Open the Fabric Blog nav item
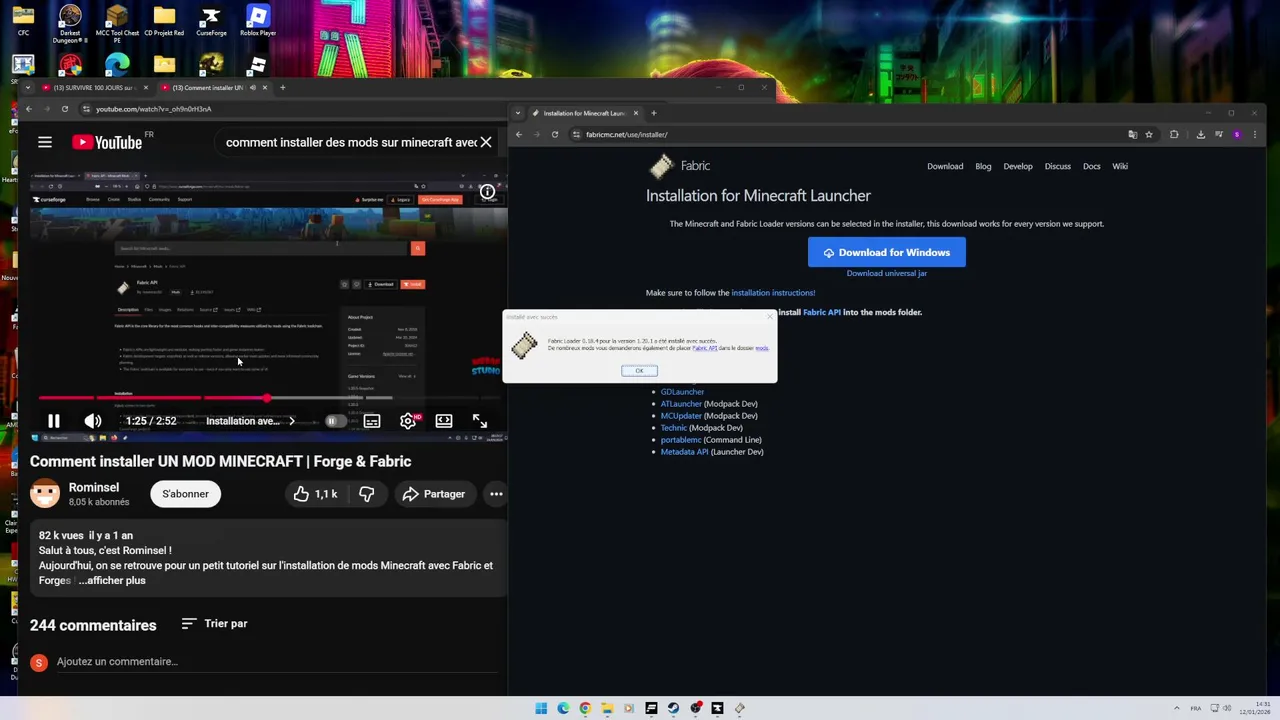Viewport: 1280px width, 720px height. (983, 166)
